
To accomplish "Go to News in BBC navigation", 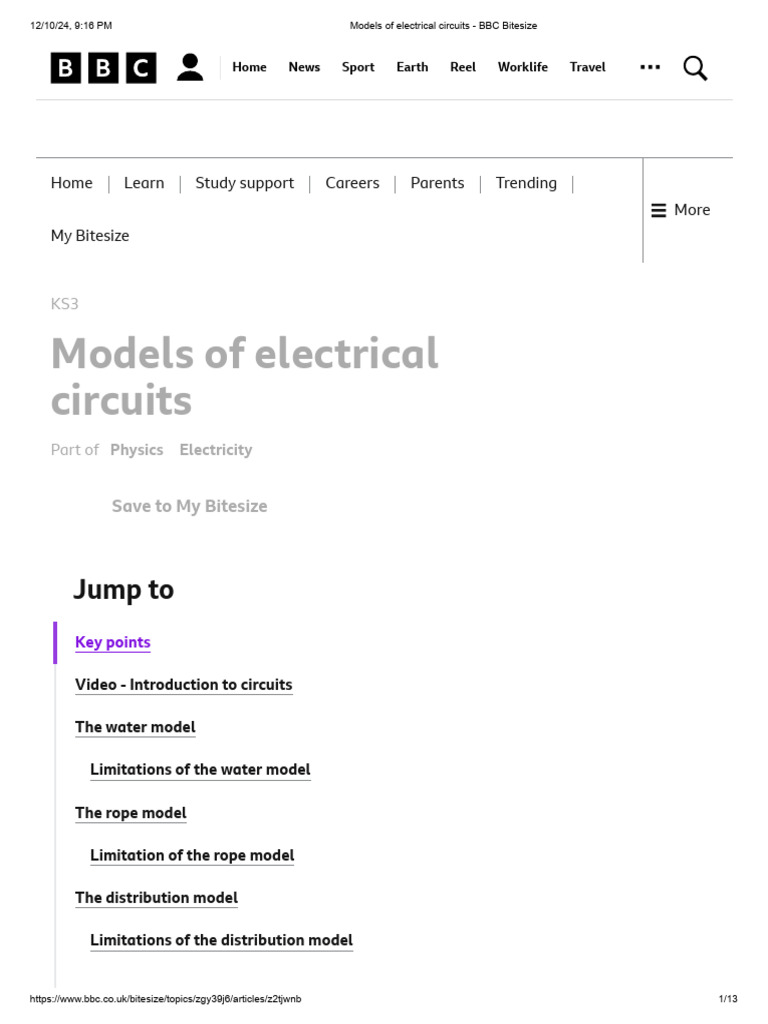I will pyautogui.click(x=304, y=67).
